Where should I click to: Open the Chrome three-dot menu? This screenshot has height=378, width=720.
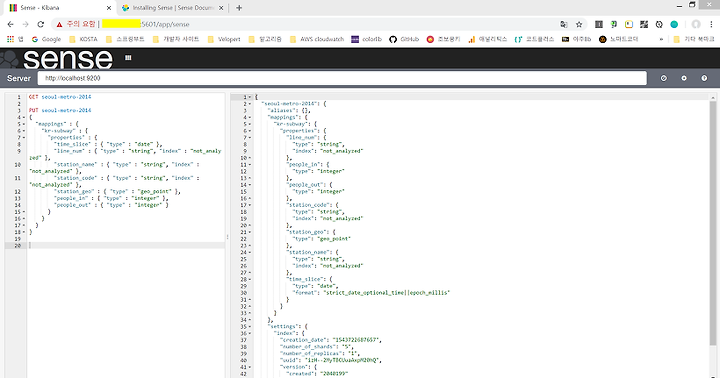711,24
